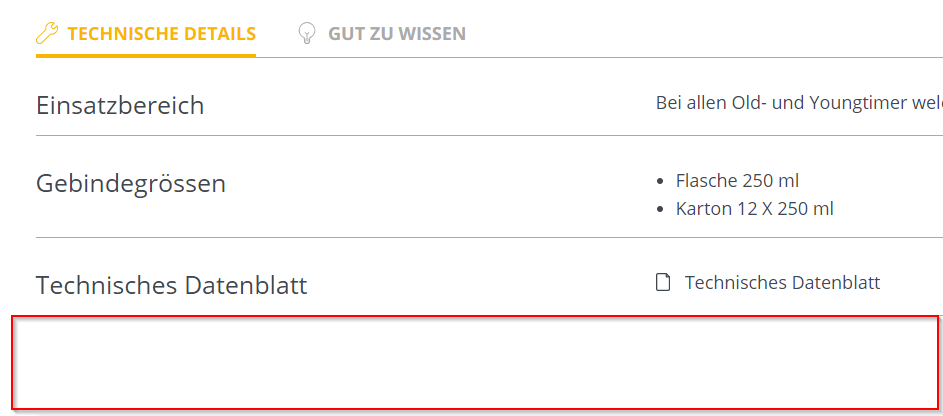Image resolution: width=943 pixels, height=416 pixels.
Task: Open the Technisches Datenblatt download link
Action: point(782,283)
